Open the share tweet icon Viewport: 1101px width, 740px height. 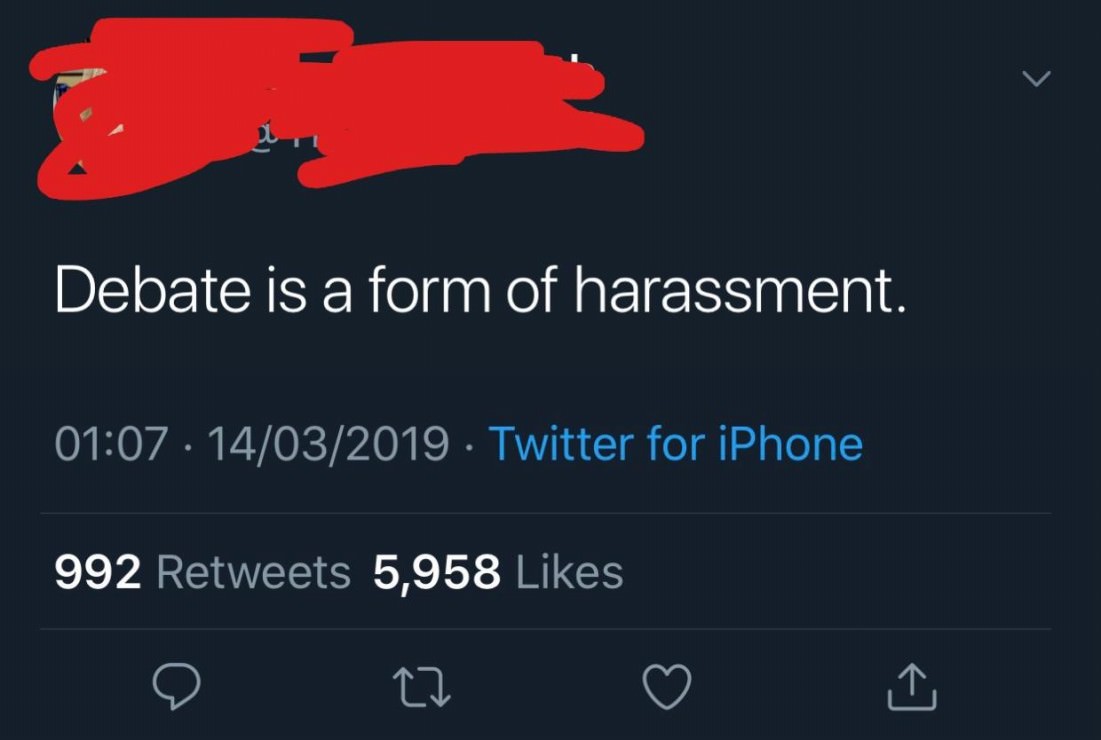(912, 686)
